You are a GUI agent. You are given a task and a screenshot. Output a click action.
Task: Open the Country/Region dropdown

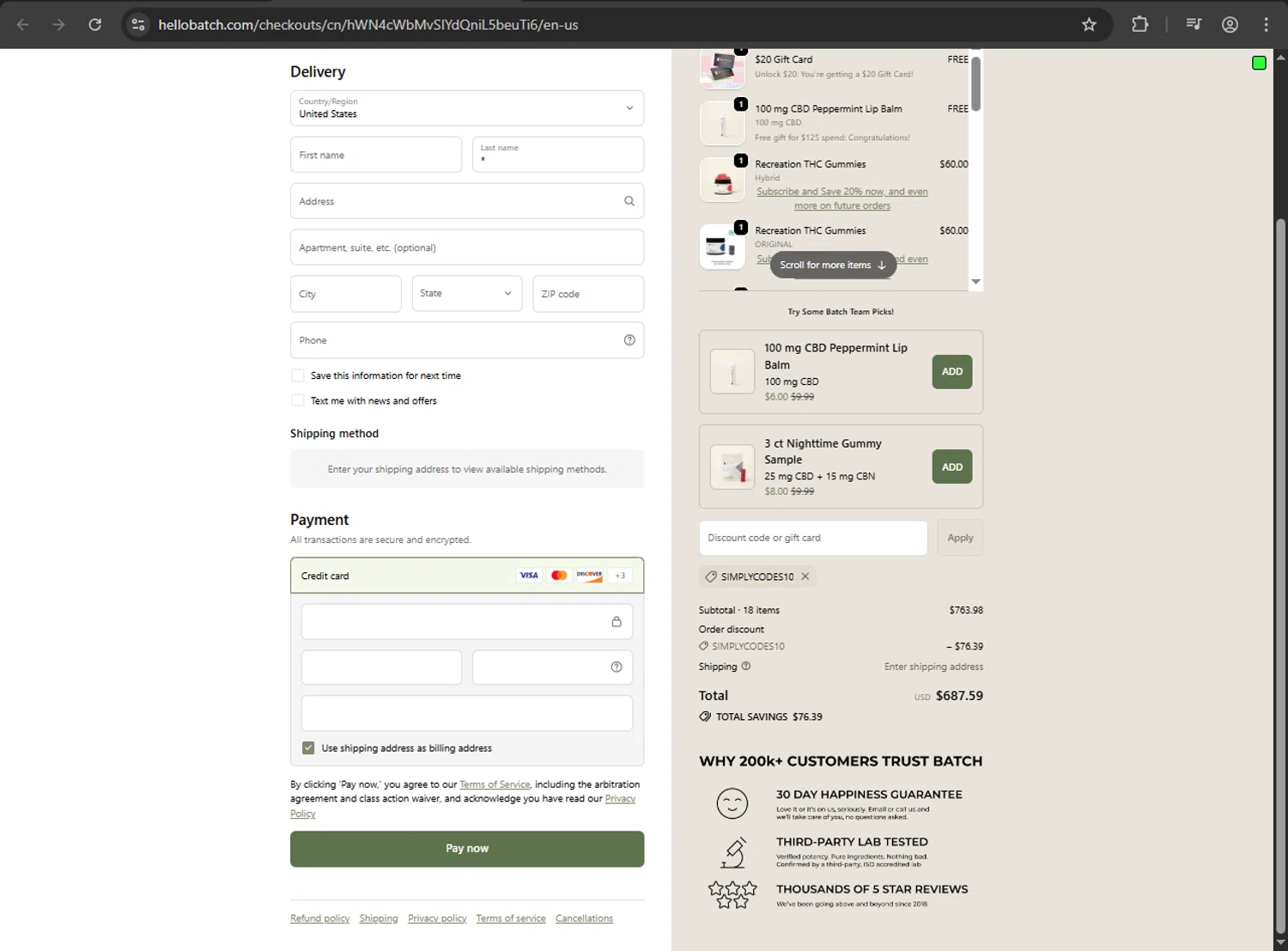[467, 108]
